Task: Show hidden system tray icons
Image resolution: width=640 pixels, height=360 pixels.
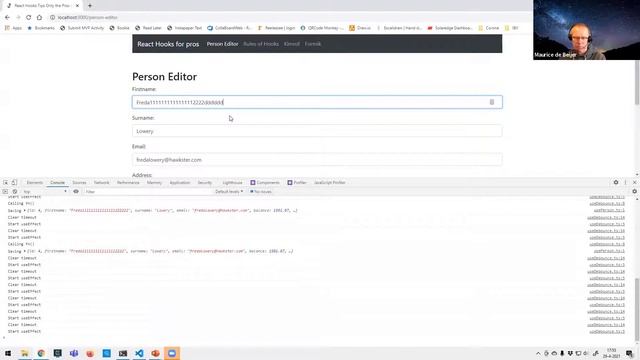Action: (538, 353)
